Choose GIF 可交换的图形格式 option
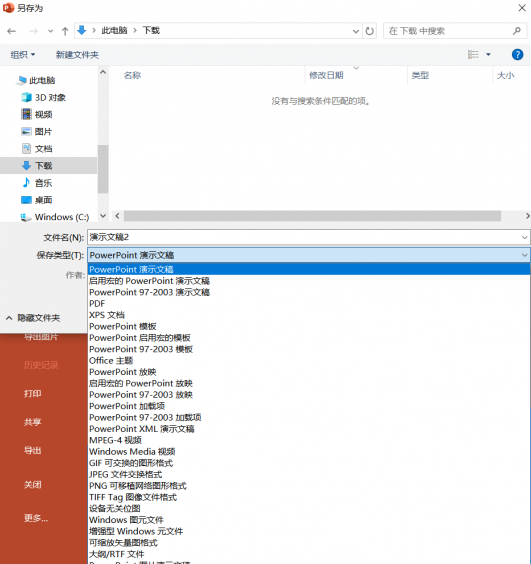This screenshot has height=564, width=531. coord(309,463)
